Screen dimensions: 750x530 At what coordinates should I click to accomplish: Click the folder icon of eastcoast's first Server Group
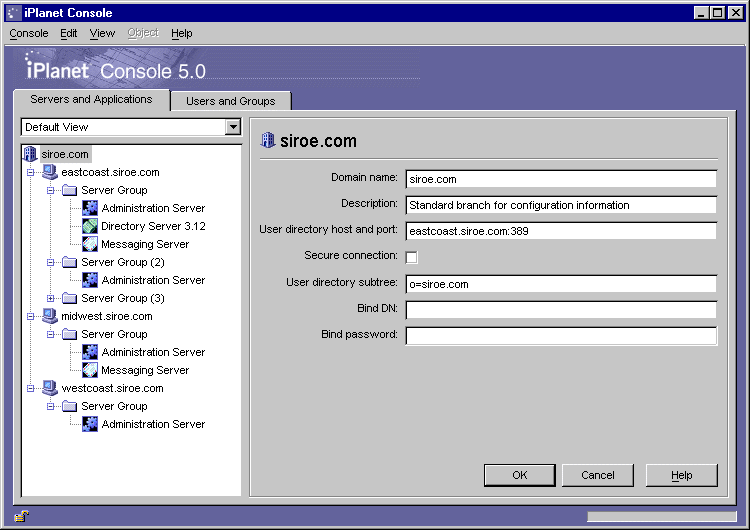tap(69, 190)
